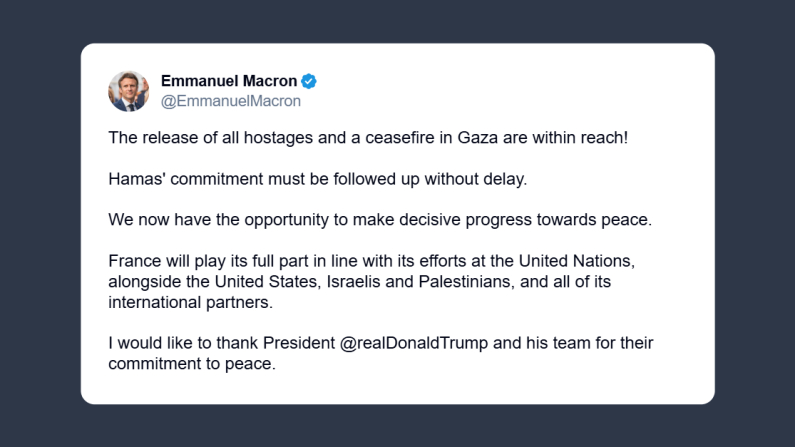Screen dimensions: 795x447
Task: Click the sentence about hostages and ceasefire
Action: [x=368, y=137]
